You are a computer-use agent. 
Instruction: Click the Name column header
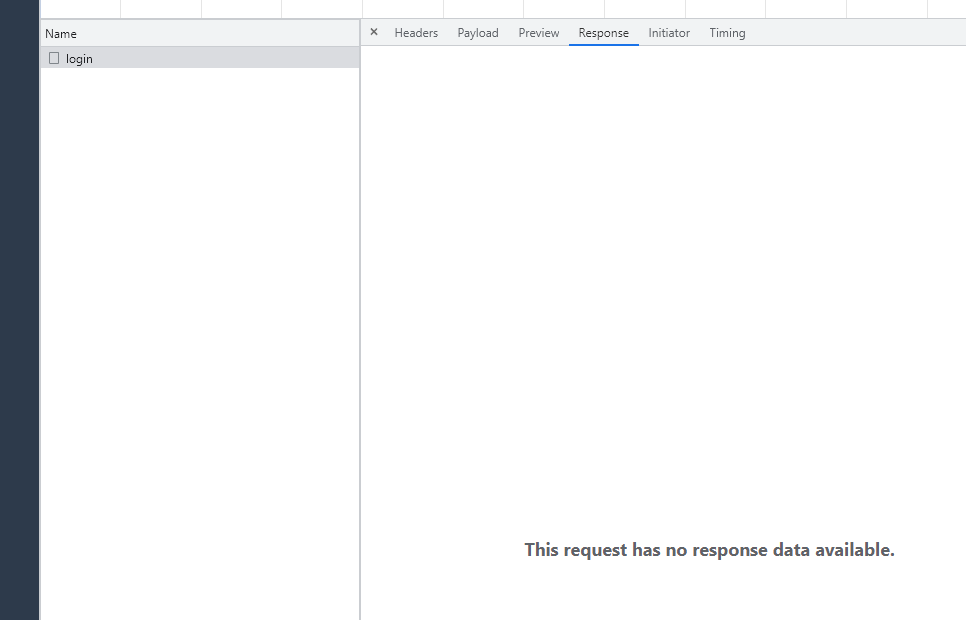coord(200,33)
